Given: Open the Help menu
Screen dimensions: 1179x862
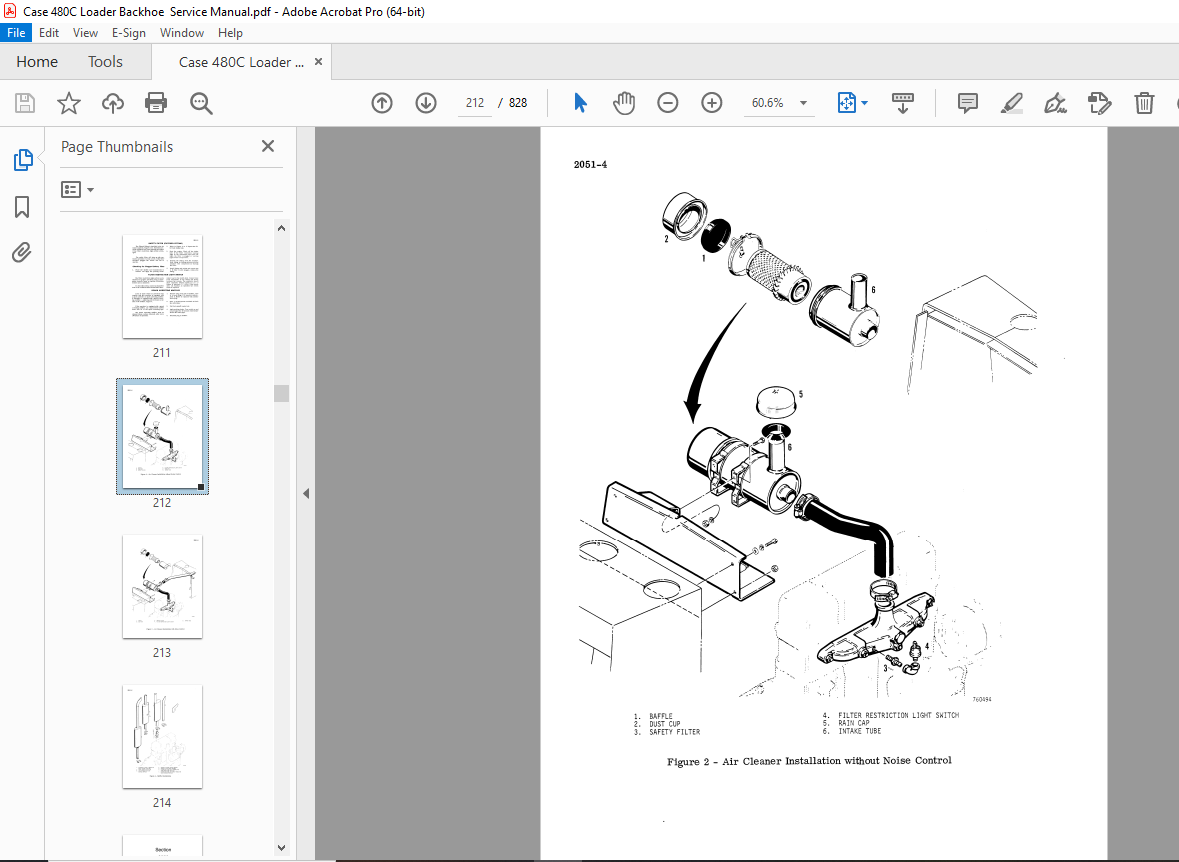Looking at the screenshot, I should [x=230, y=32].
